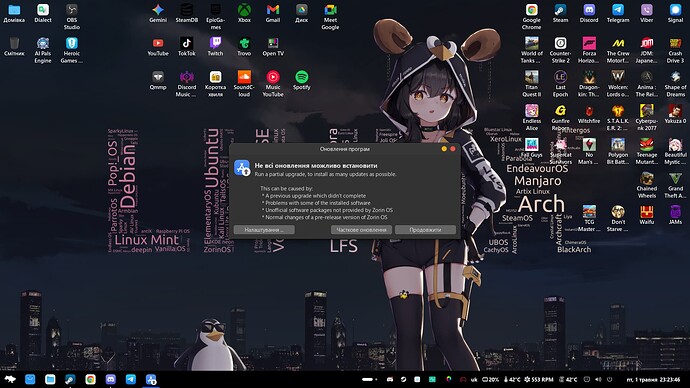Launch the Trovo desktop icon
This screenshot has height=388, width=690.
click(244, 47)
